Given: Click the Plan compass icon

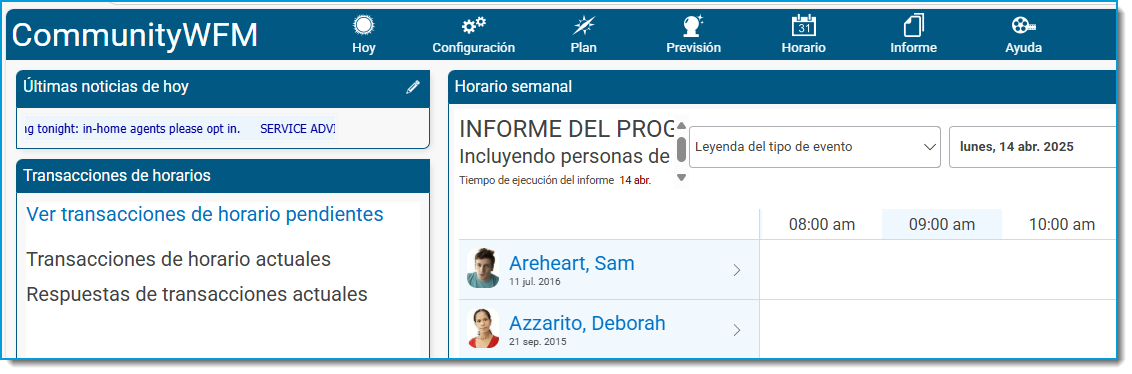Looking at the screenshot, I should tap(583, 25).
